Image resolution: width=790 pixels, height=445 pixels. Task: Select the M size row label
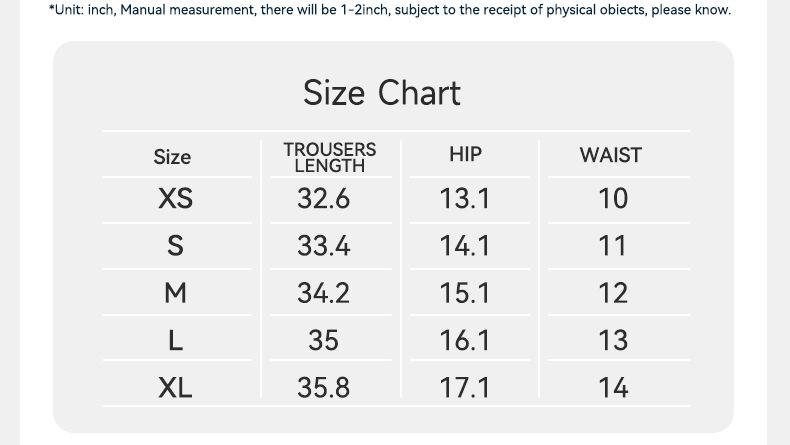tap(175, 293)
